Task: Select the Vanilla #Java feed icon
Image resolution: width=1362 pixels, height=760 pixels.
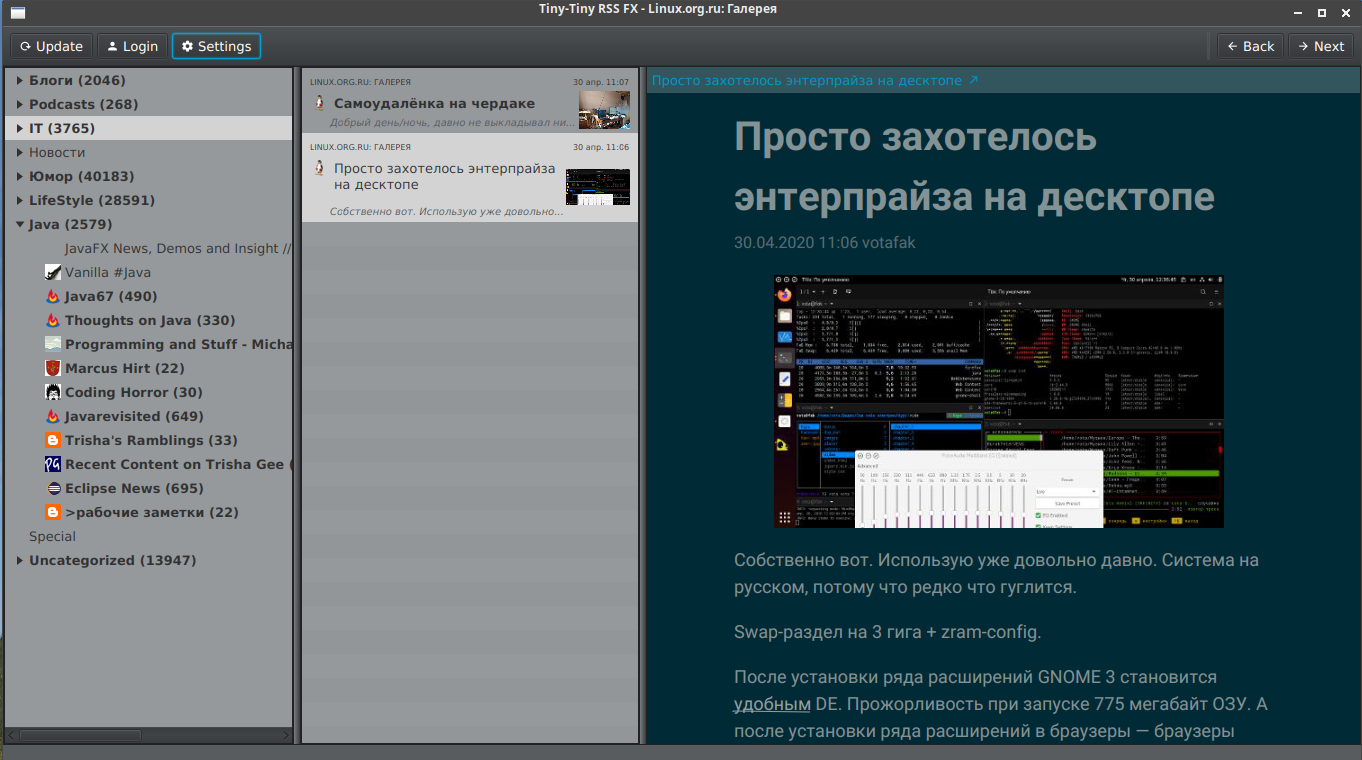Action: coord(53,272)
